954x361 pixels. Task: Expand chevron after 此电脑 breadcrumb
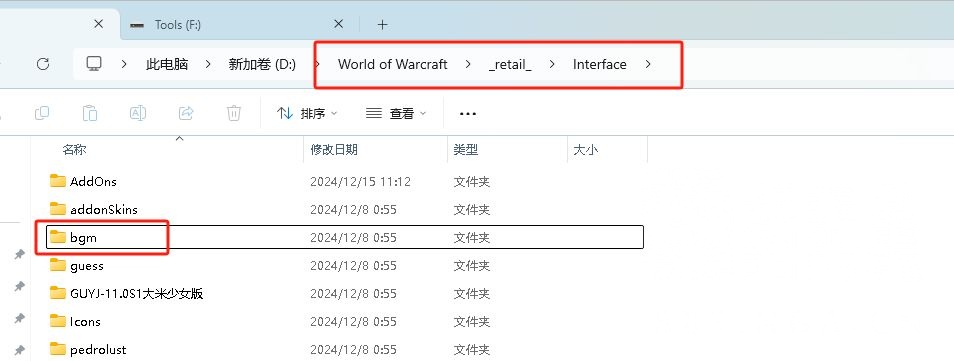208,64
